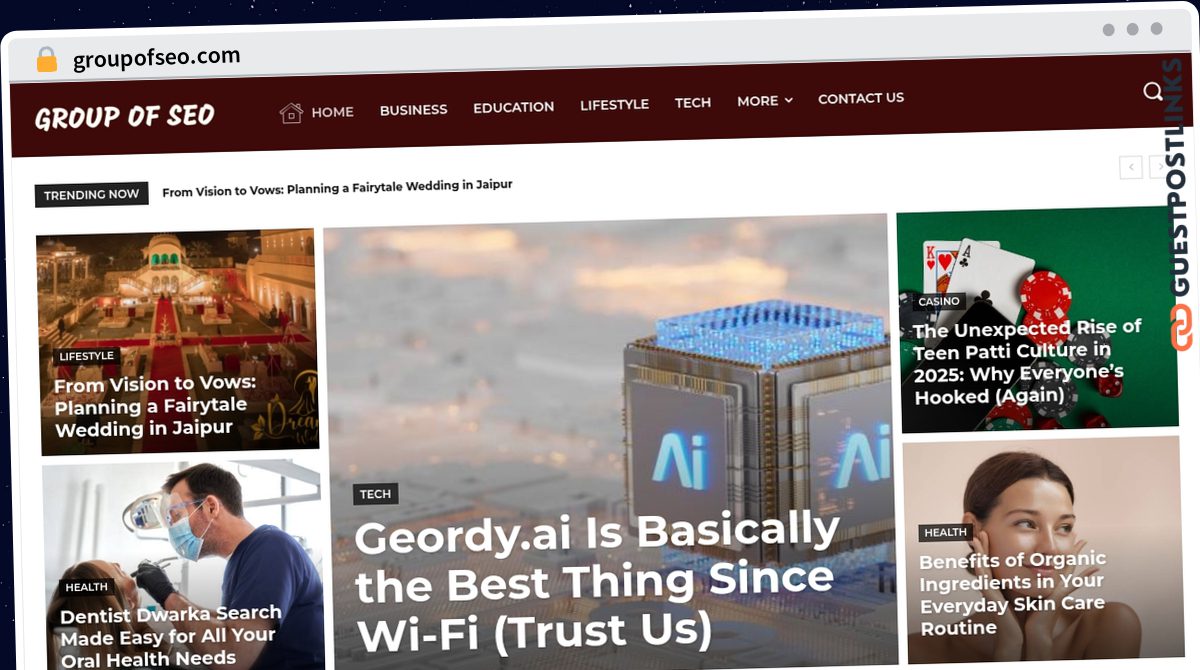
Task: Expand the More dropdown menu
Action: (765, 101)
